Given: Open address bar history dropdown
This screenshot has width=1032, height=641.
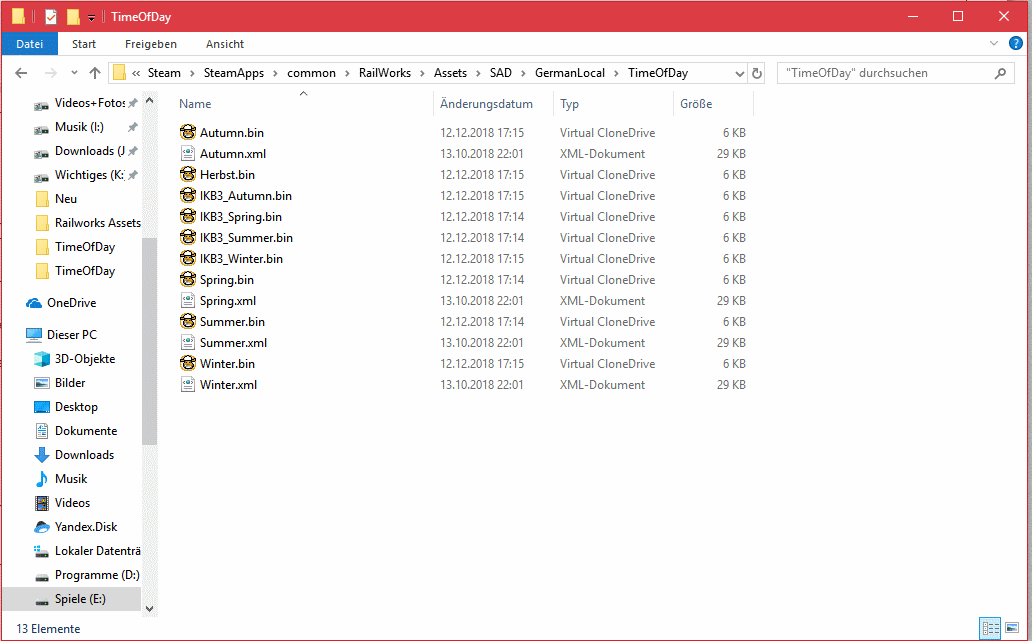Looking at the screenshot, I should 740,73.
